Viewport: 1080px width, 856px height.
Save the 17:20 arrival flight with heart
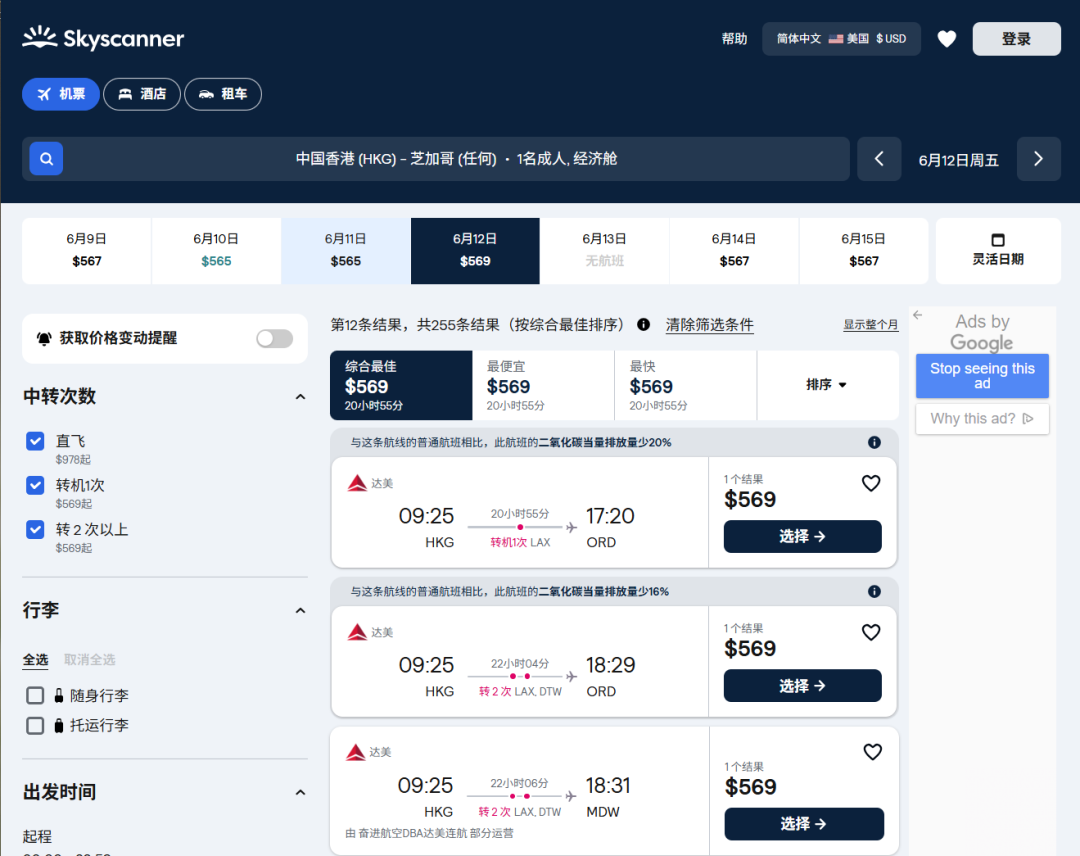(x=871, y=484)
